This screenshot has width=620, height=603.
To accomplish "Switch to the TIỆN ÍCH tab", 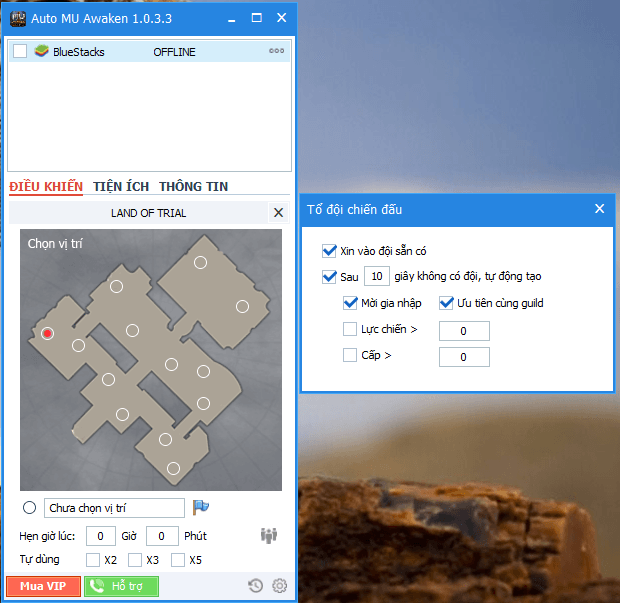I will 121,186.
